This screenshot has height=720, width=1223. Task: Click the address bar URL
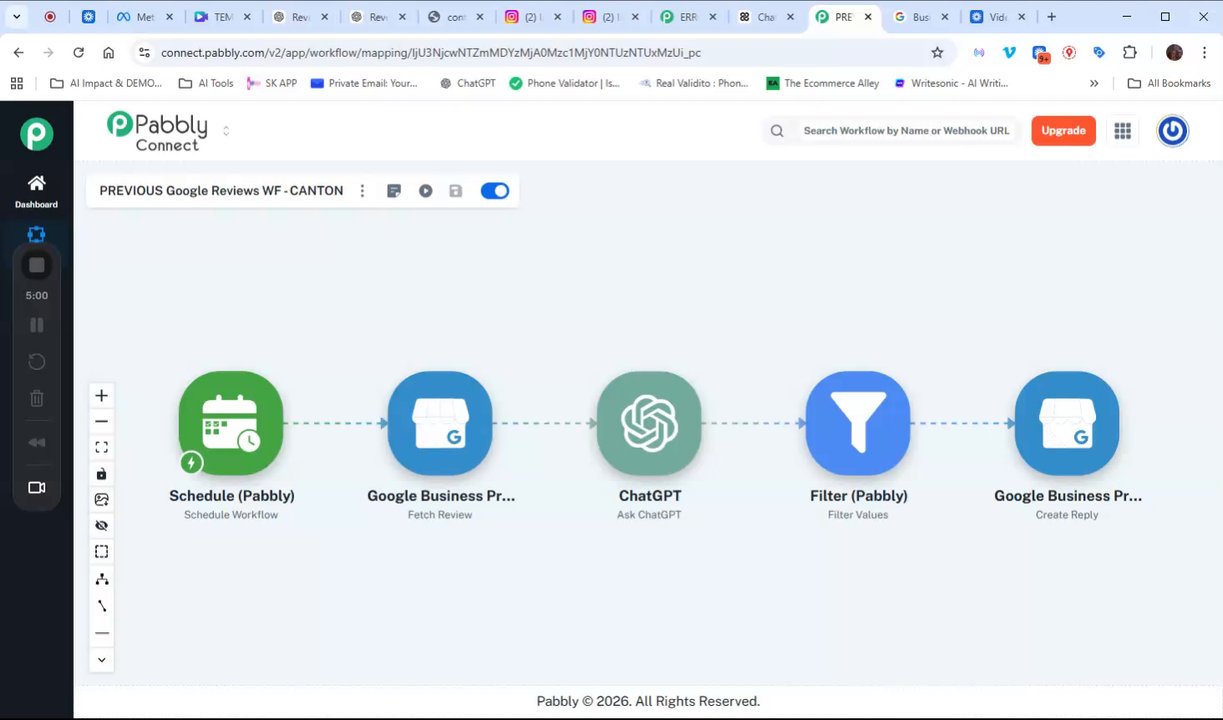[x=430, y=53]
